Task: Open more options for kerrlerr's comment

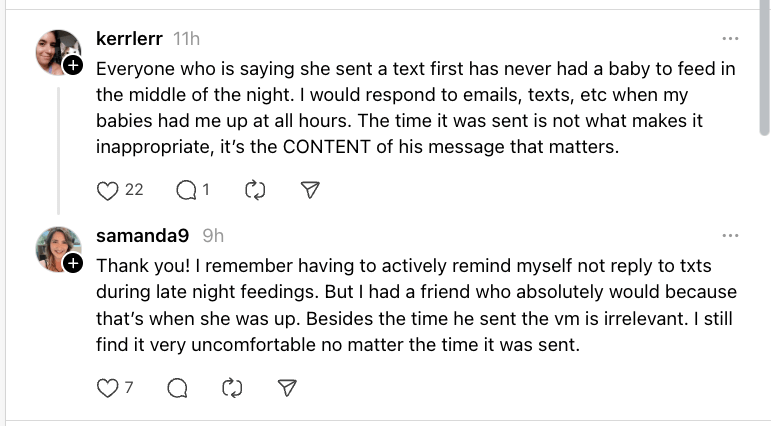Action: [x=730, y=39]
